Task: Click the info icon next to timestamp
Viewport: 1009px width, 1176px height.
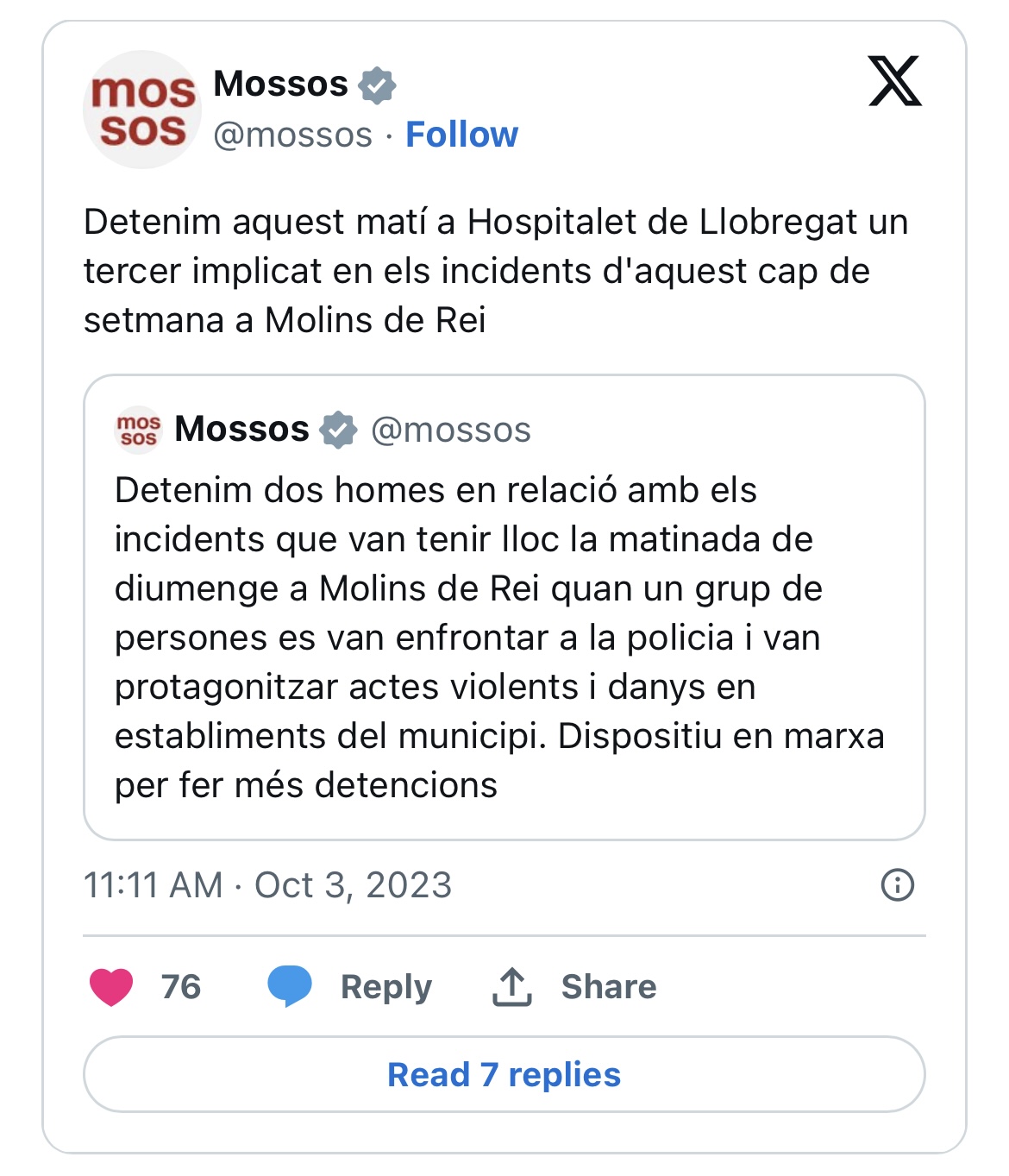Action: (897, 885)
